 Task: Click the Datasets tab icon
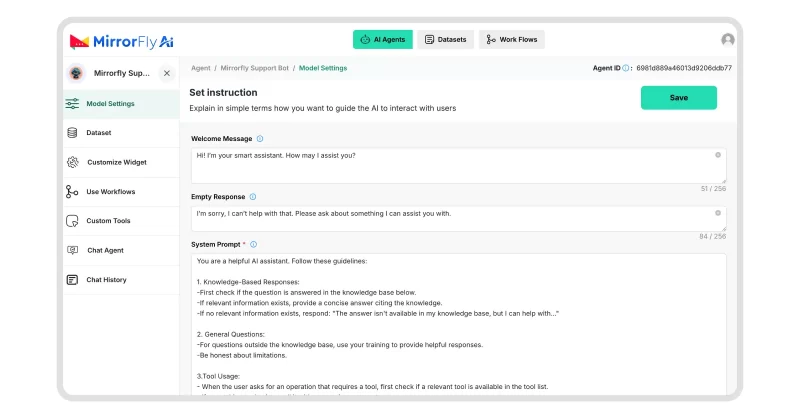coord(429,39)
